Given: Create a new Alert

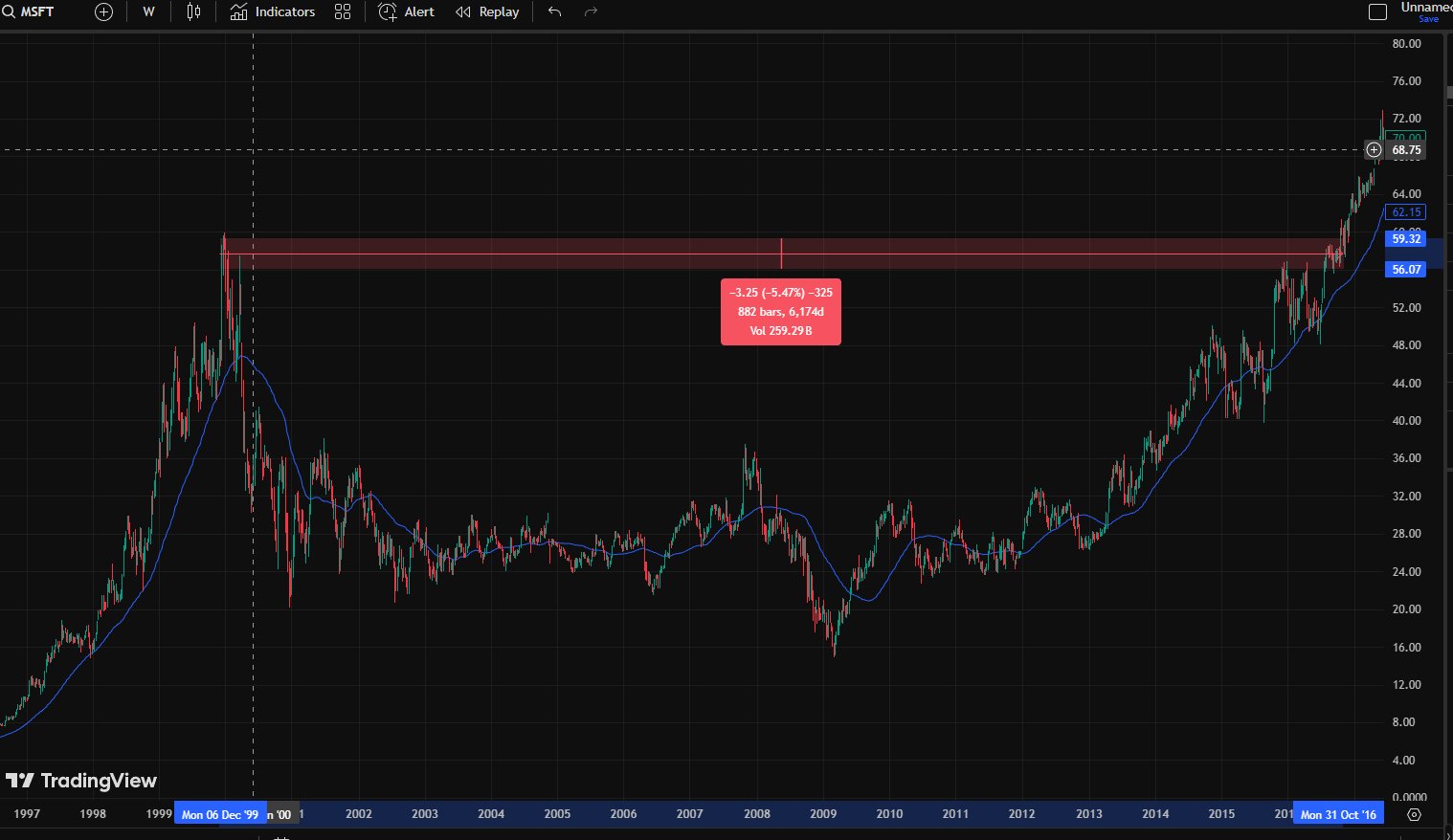Looking at the screenshot, I should click(x=407, y=12).
